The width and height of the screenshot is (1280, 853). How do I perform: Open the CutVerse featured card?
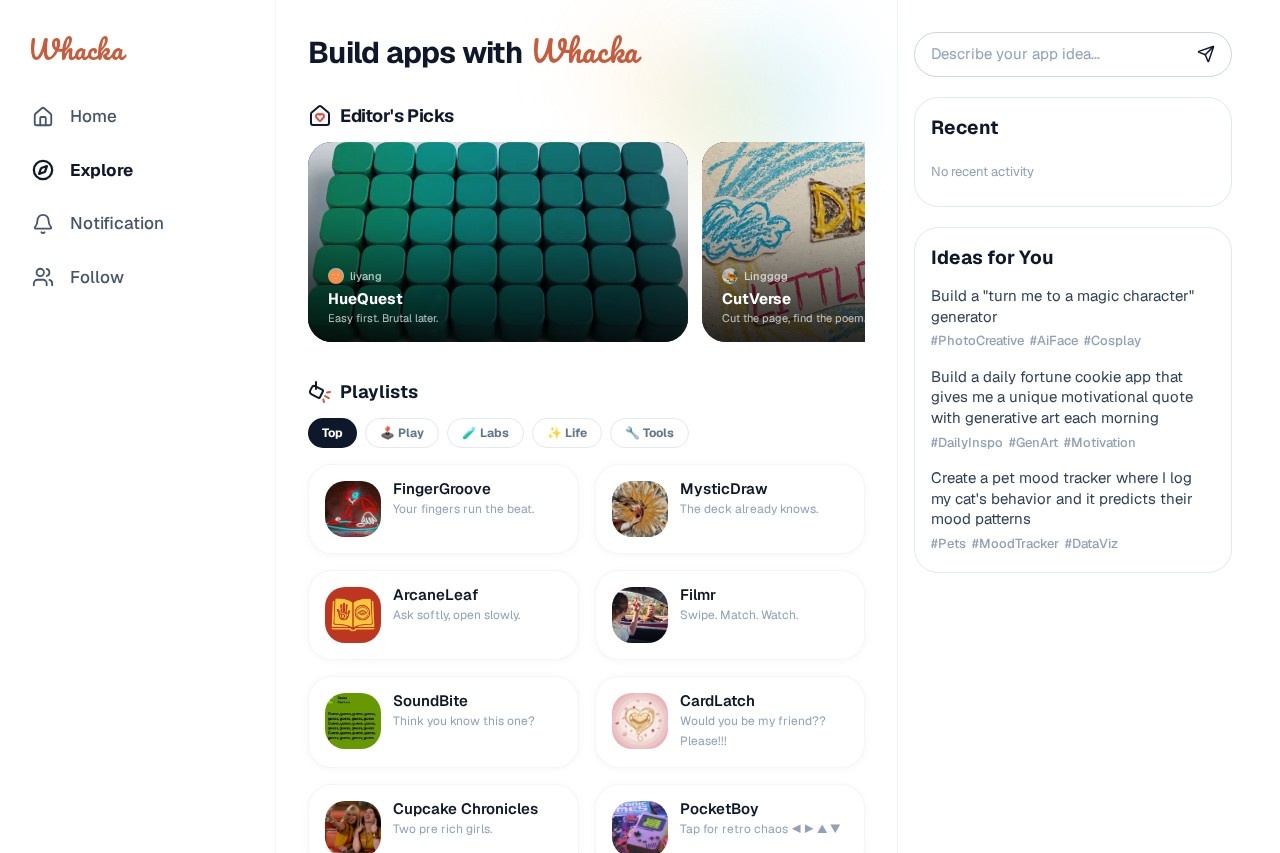click(784, 242)
